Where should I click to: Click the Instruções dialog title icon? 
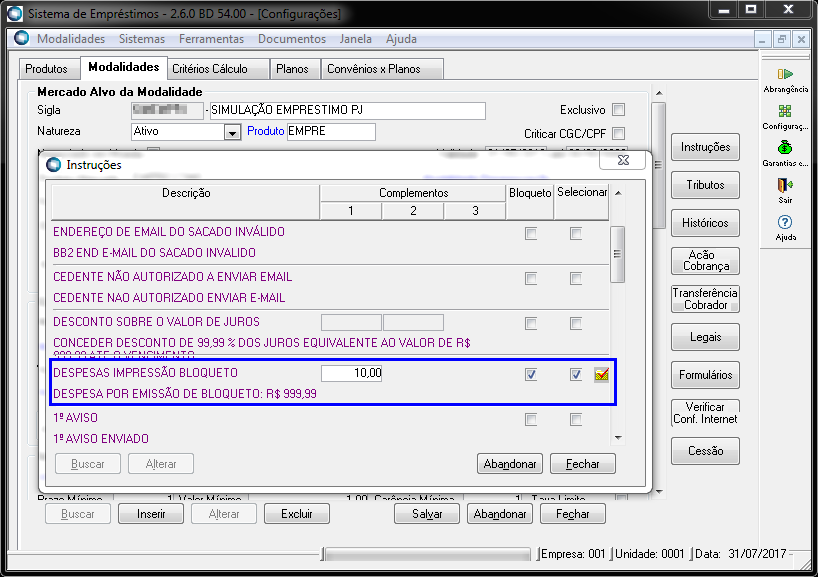click(53, 165)
